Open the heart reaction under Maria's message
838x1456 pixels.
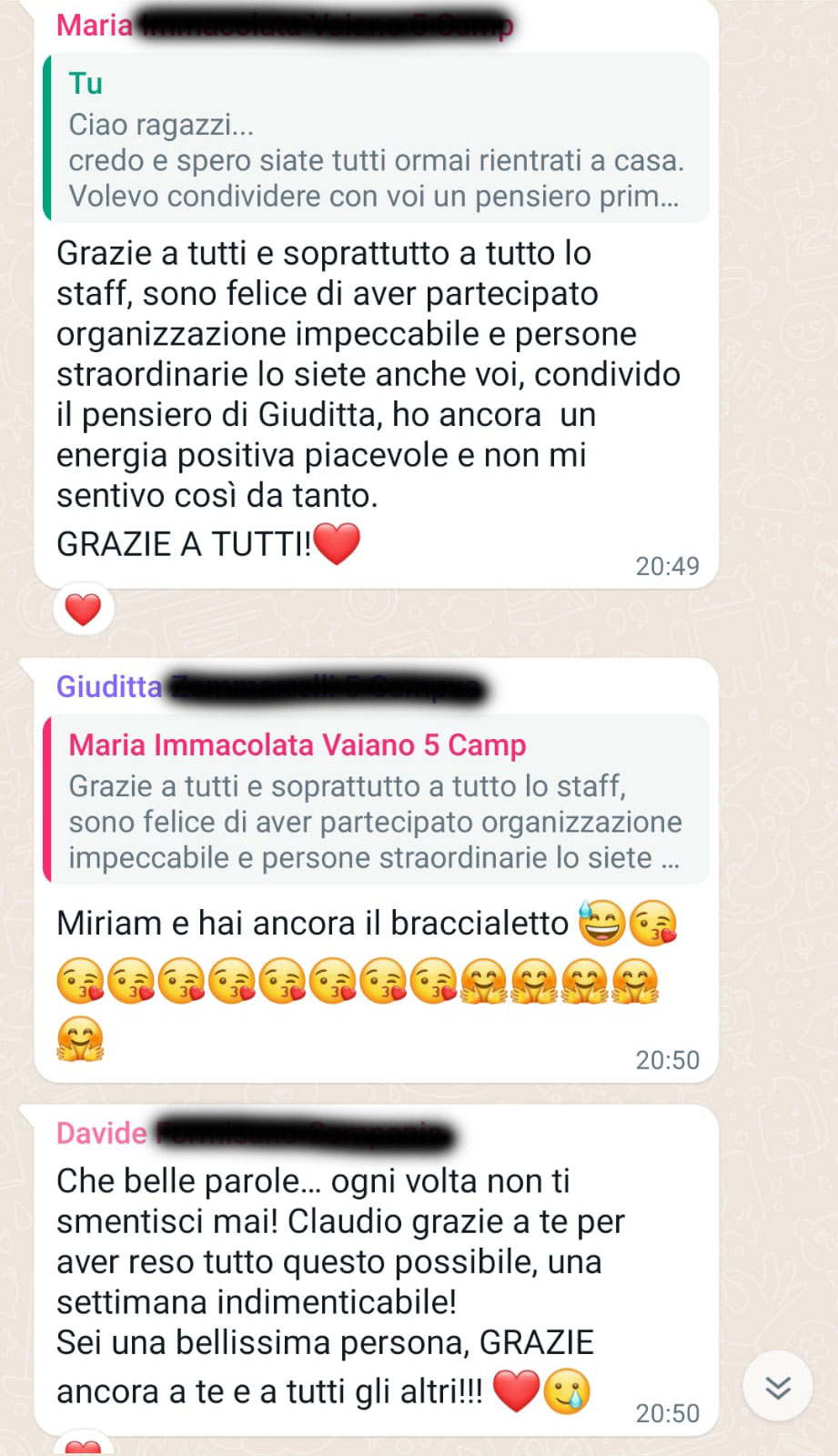(x=84, y=610)
